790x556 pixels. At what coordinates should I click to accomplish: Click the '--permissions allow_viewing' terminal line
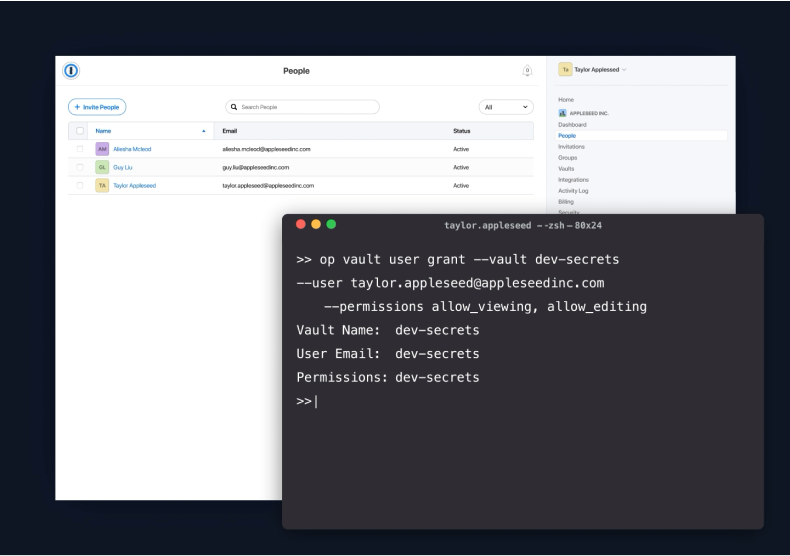coord(485,307)
